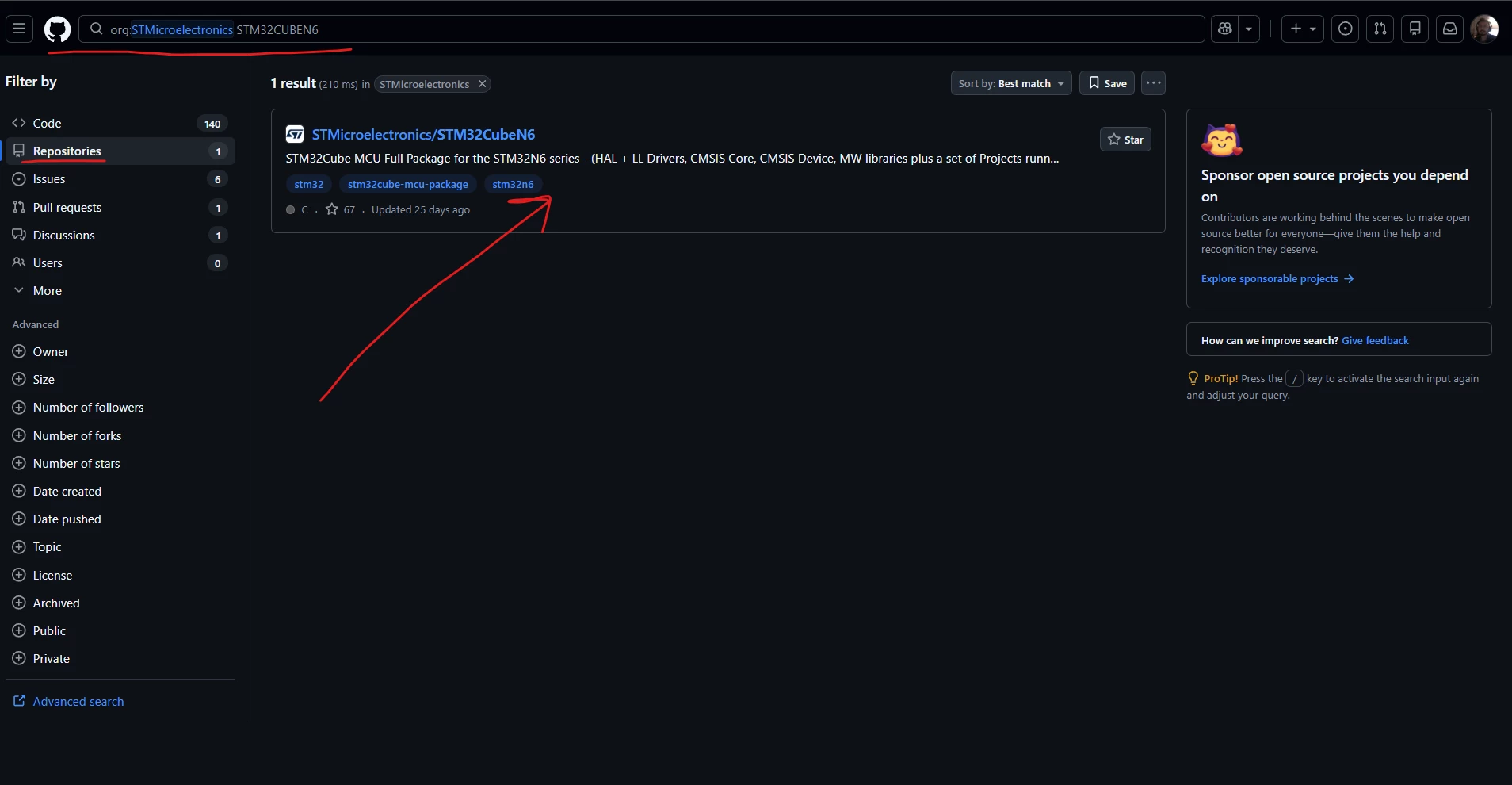Open the three-dot more options menu
The image size is (1512, 785).
(1153, 83)
